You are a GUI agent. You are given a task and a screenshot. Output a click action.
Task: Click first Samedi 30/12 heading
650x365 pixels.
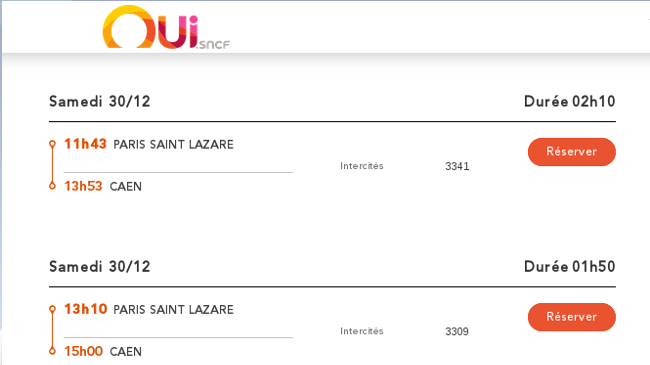click(99, 102)
